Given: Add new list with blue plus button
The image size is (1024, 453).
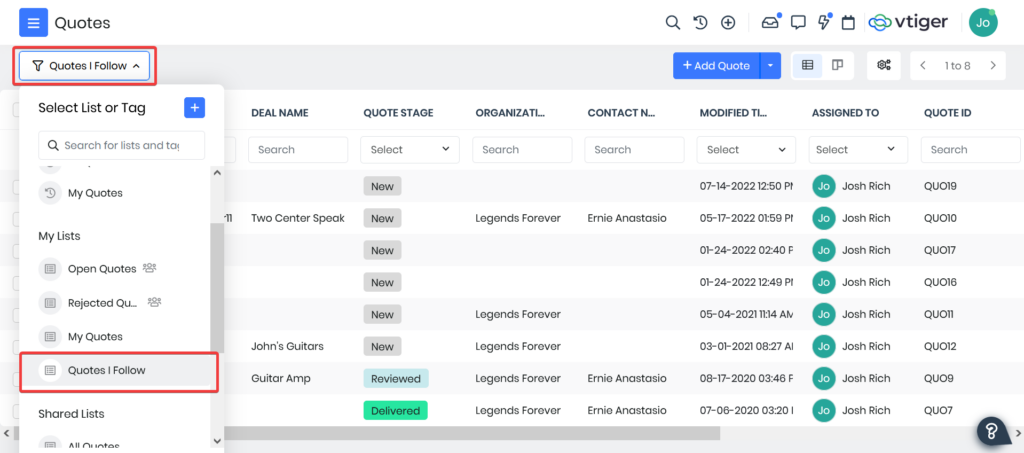Looking at the screenshot, I should (x=195, y=107).
